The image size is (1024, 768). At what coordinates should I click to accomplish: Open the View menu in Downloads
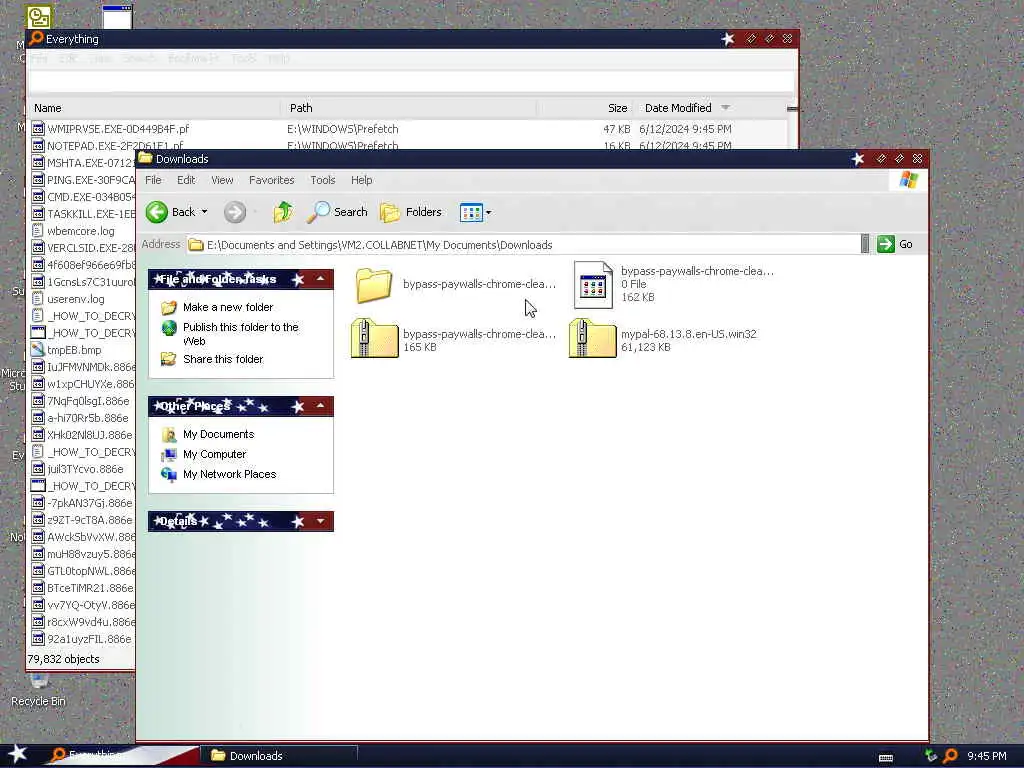[222, 180]
